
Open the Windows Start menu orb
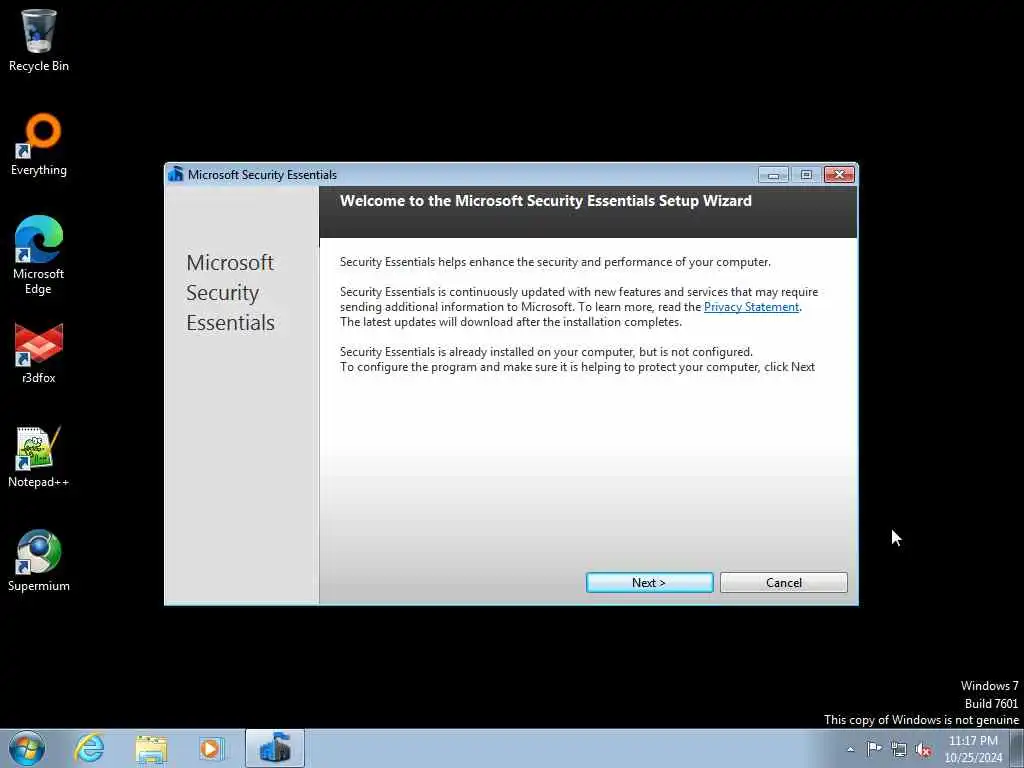coord(27,748)
